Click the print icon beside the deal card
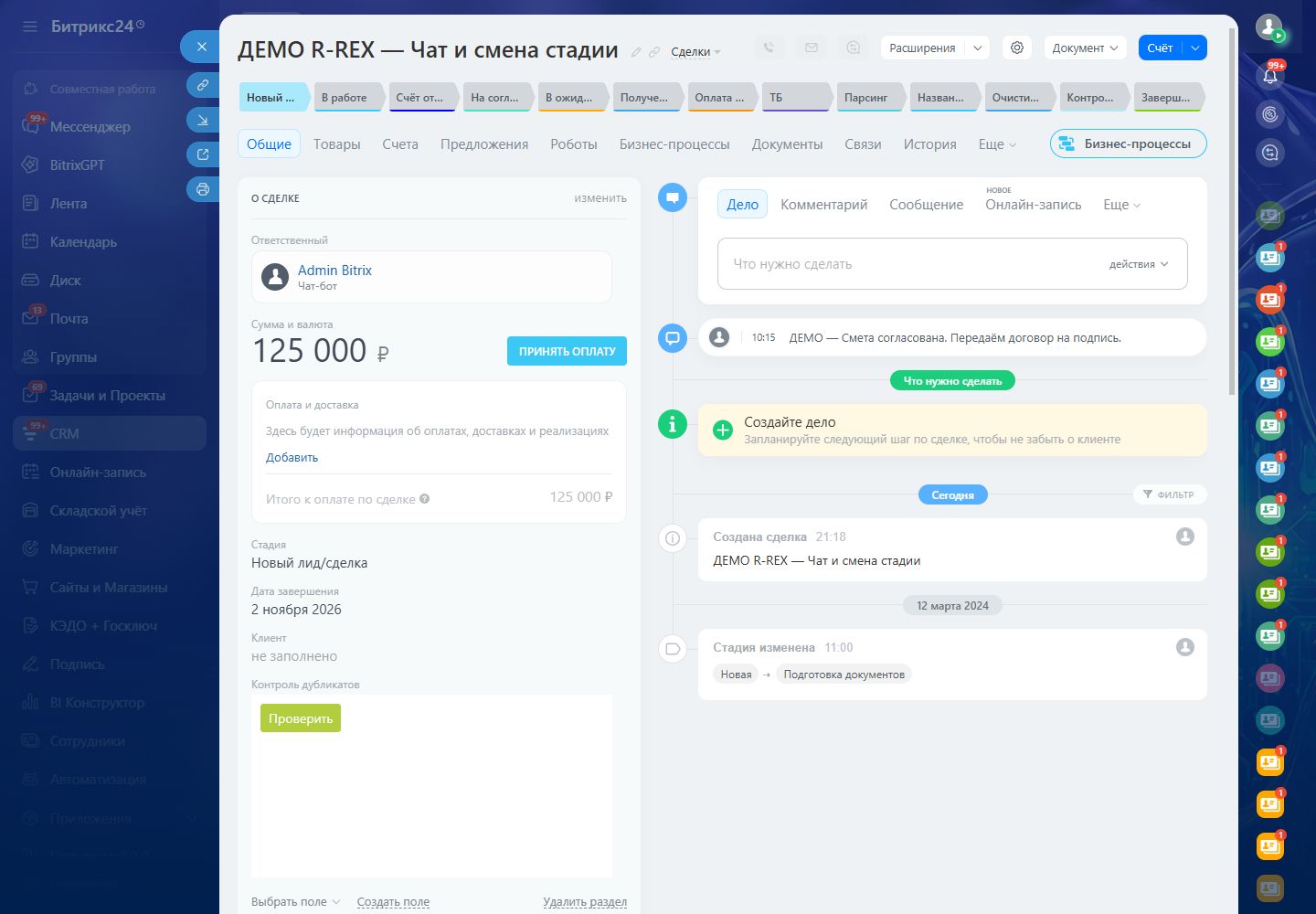Image resolution: width=1316 pixels, height=914 pixels. [x=202, y=189]
